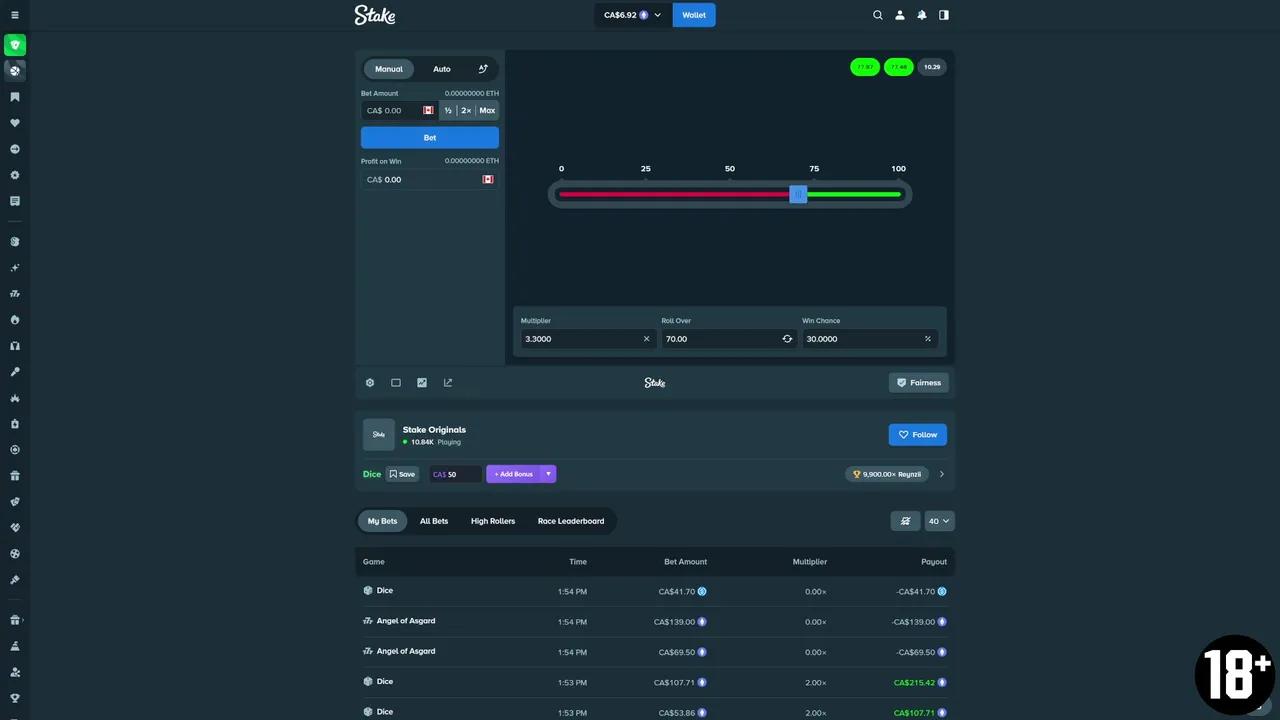Open the user profile icon in header
The height and width of the screenshot is (720, 1280).
point(900,15)
